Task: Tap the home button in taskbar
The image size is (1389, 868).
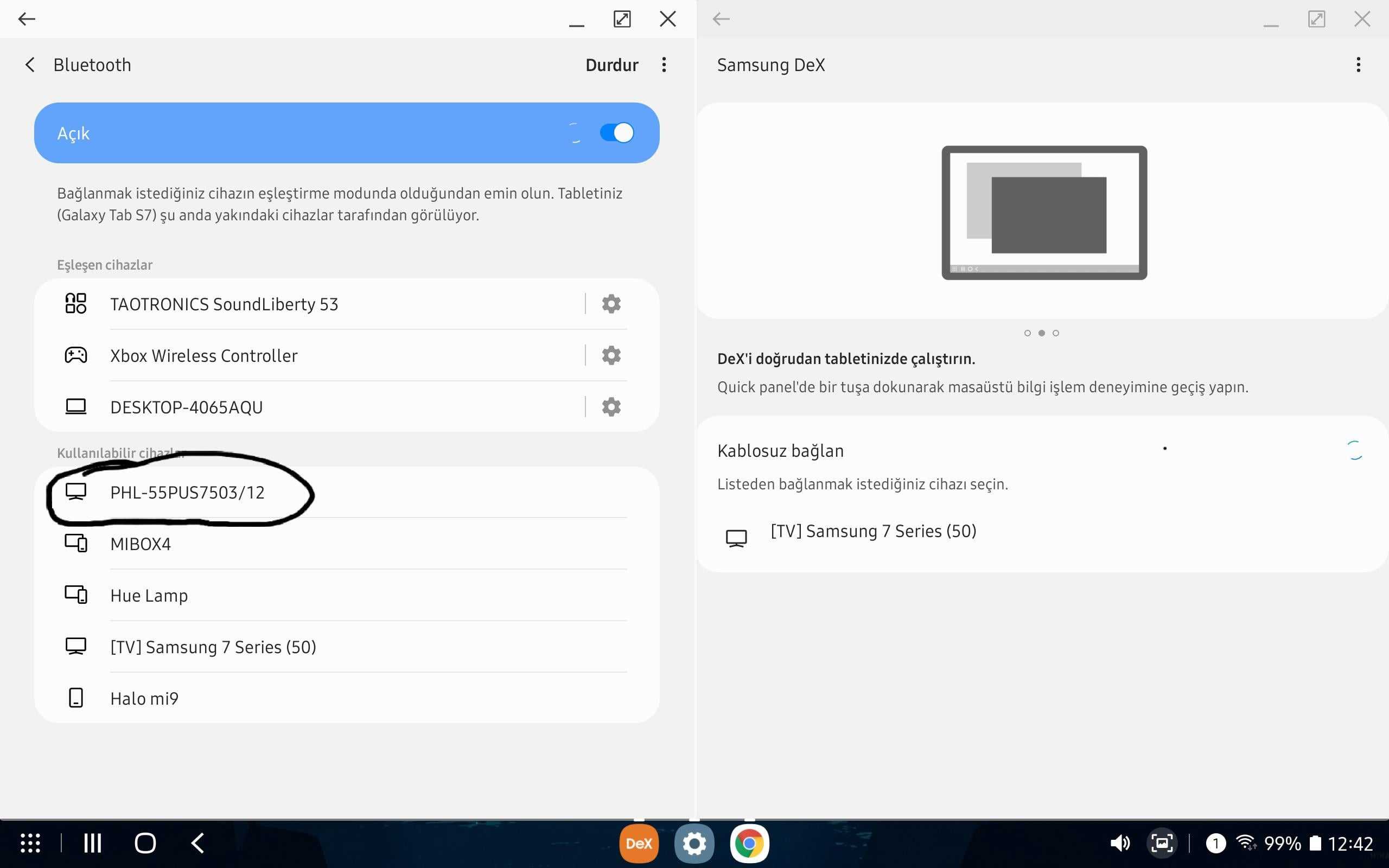Action: 145,843
